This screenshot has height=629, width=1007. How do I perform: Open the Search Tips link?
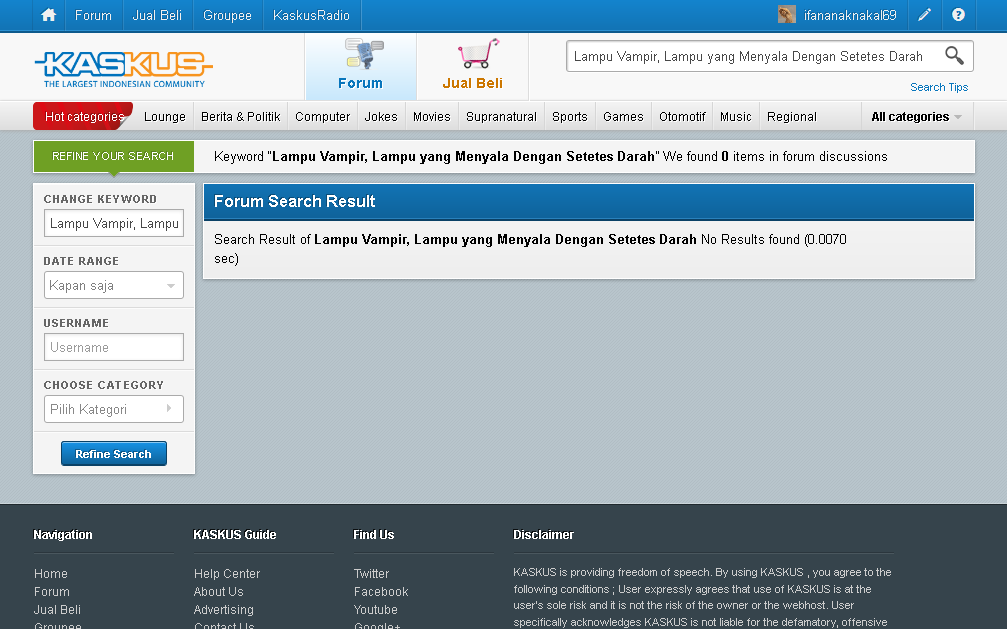939,87
